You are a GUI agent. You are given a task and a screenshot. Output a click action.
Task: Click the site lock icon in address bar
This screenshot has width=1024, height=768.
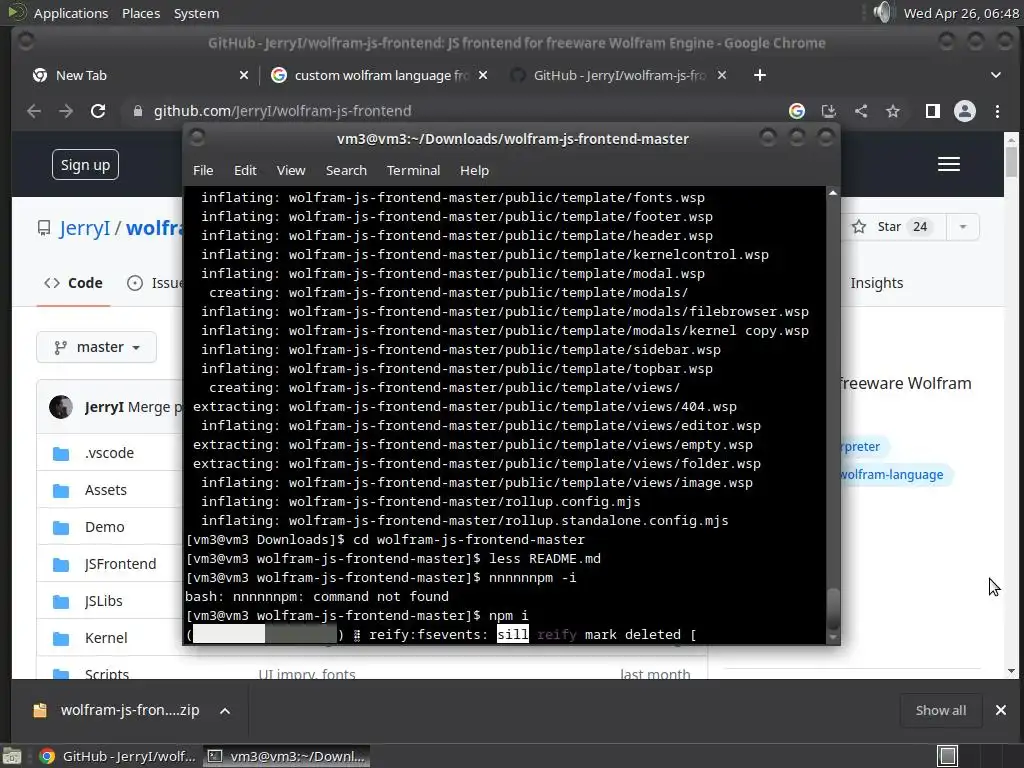[137, 111]
